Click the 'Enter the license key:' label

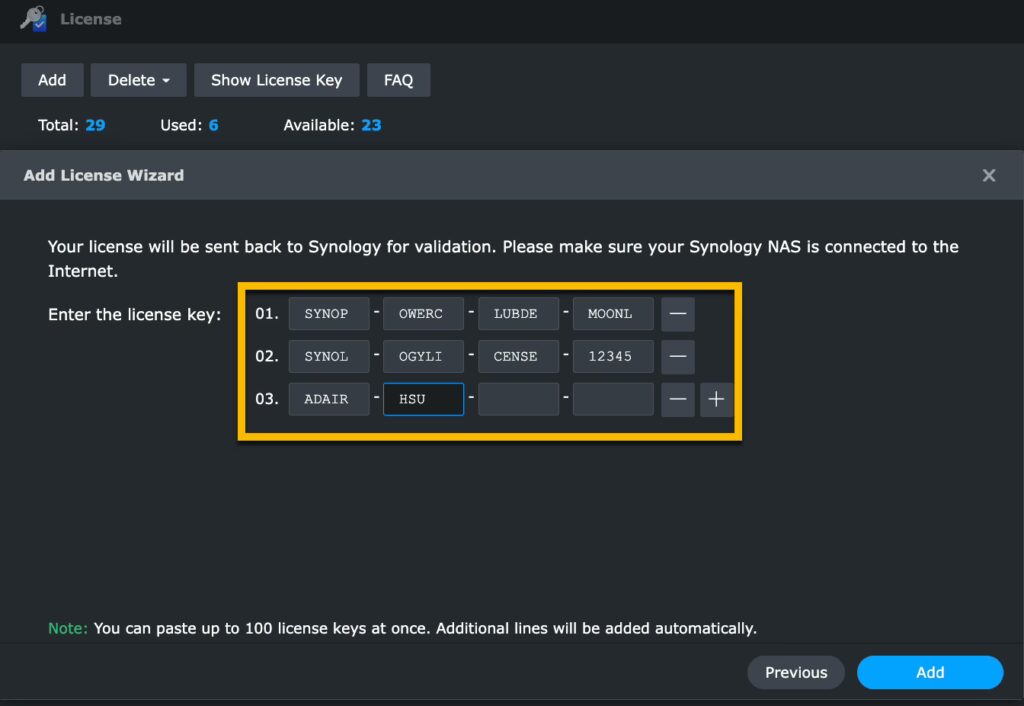[x=135, y=315]
